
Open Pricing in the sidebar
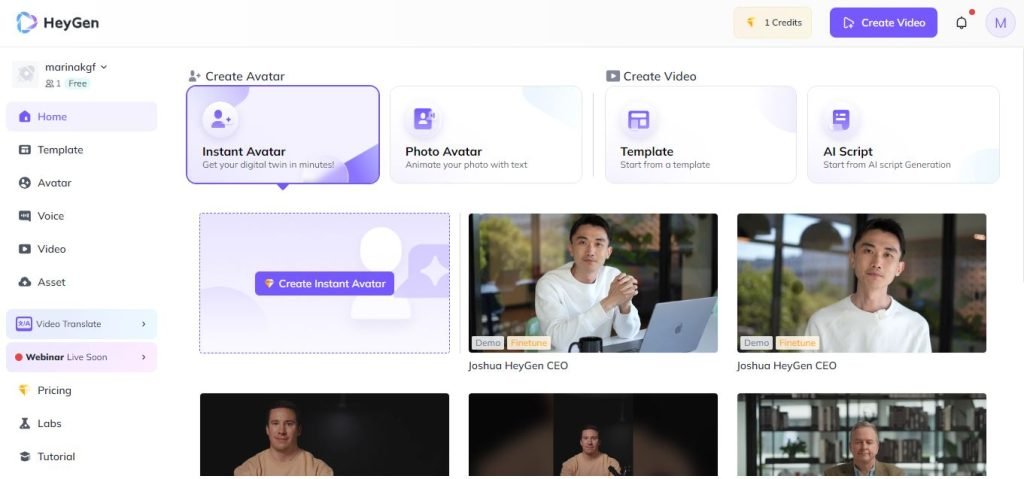coord(82,390)
